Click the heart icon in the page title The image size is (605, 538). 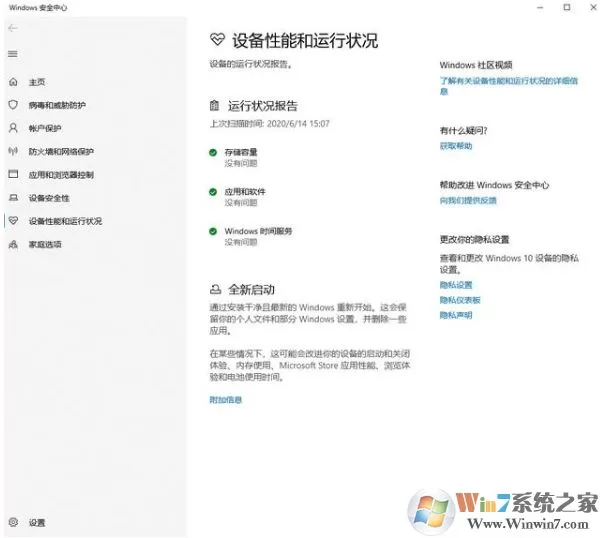tap(217, 39)
